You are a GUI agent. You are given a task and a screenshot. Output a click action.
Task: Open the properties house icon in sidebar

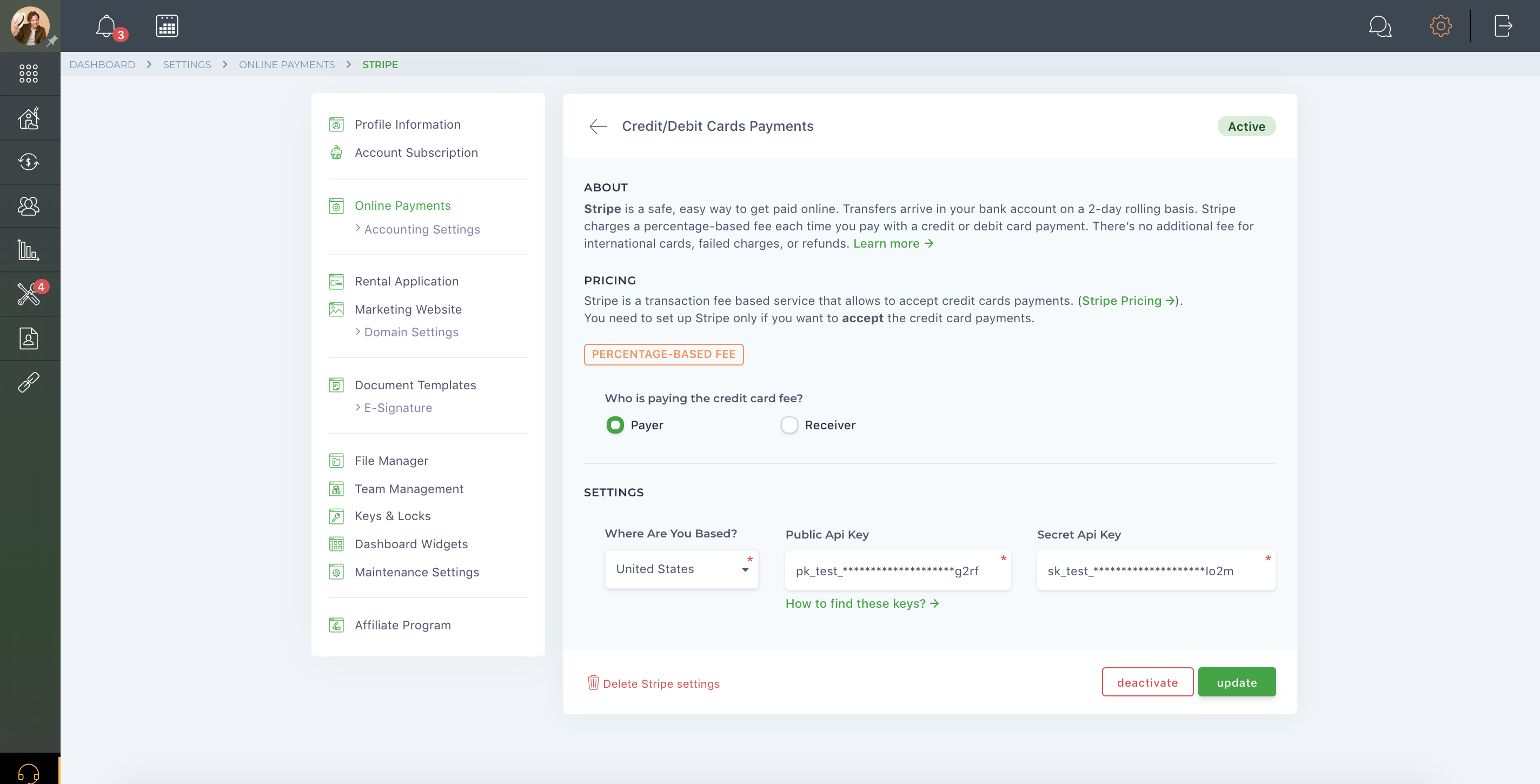click(29, 118)
